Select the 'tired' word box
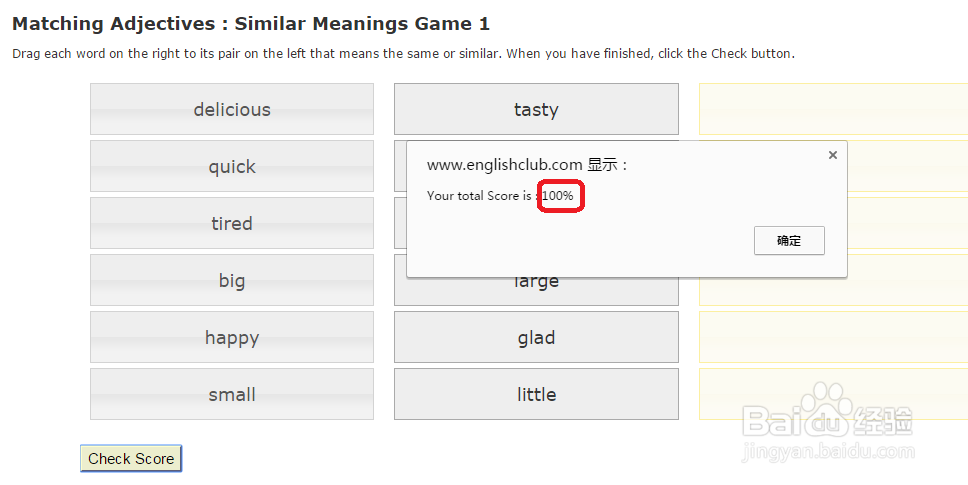The width and height of the screenshot is (968, 485). 232,223
